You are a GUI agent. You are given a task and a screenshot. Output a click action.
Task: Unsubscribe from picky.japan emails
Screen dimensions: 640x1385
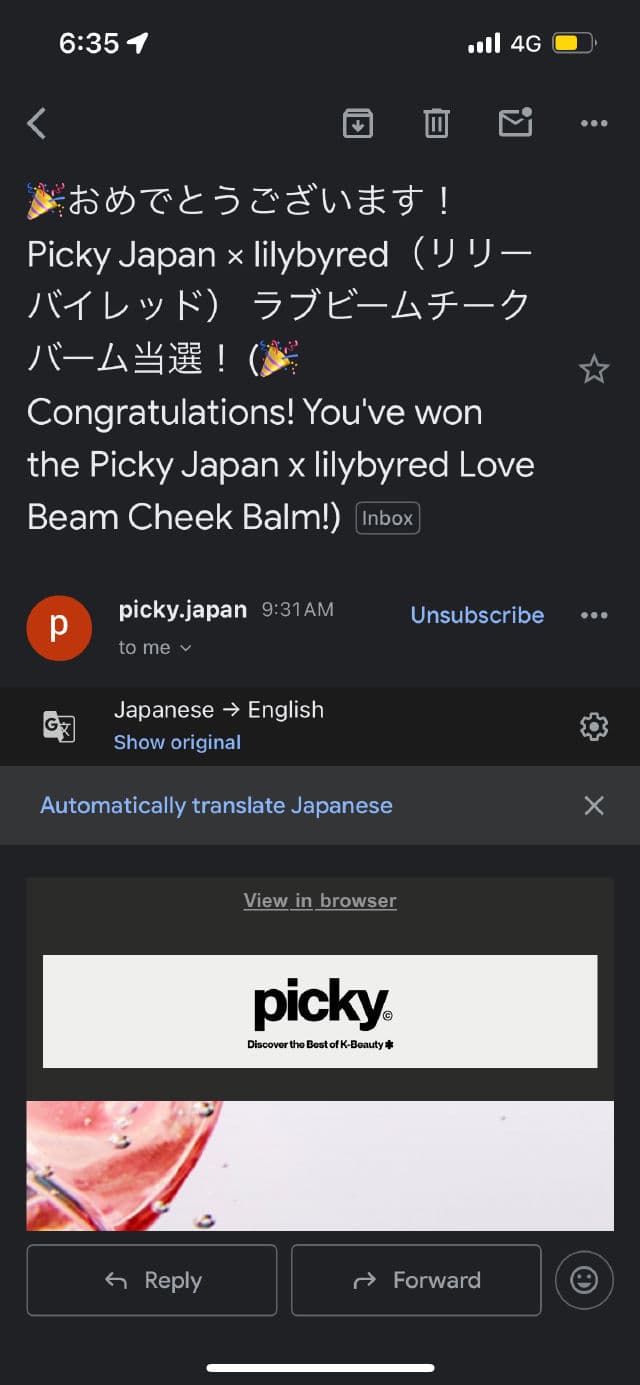click(x=477, y=615)
